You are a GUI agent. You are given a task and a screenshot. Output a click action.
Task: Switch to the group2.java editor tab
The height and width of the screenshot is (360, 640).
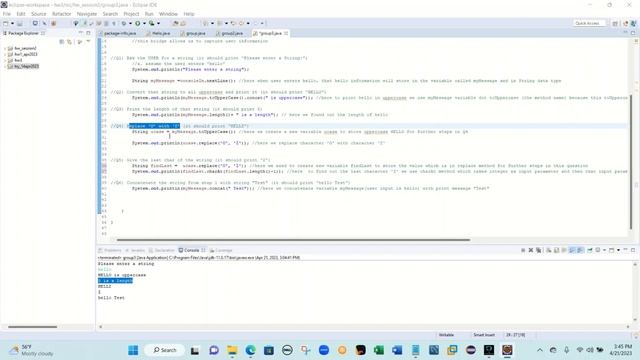229,33
